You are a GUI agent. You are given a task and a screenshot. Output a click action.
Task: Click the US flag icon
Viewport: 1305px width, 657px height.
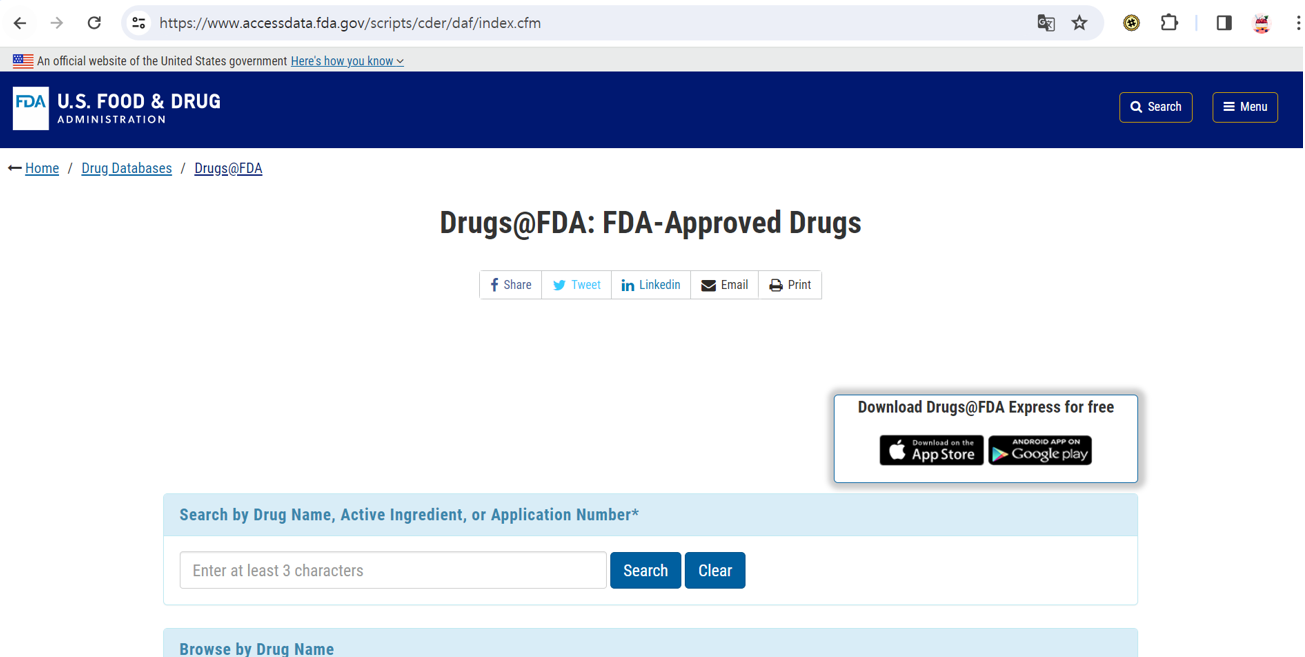(23, 61)
